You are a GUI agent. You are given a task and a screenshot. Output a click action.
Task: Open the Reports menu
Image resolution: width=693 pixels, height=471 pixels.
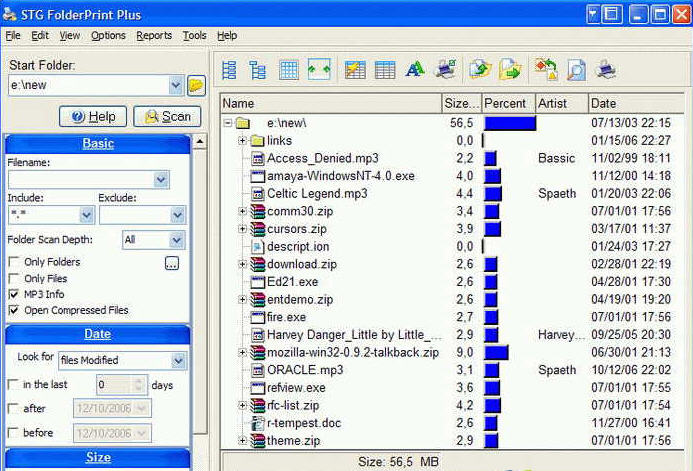[x=154, y=36]
